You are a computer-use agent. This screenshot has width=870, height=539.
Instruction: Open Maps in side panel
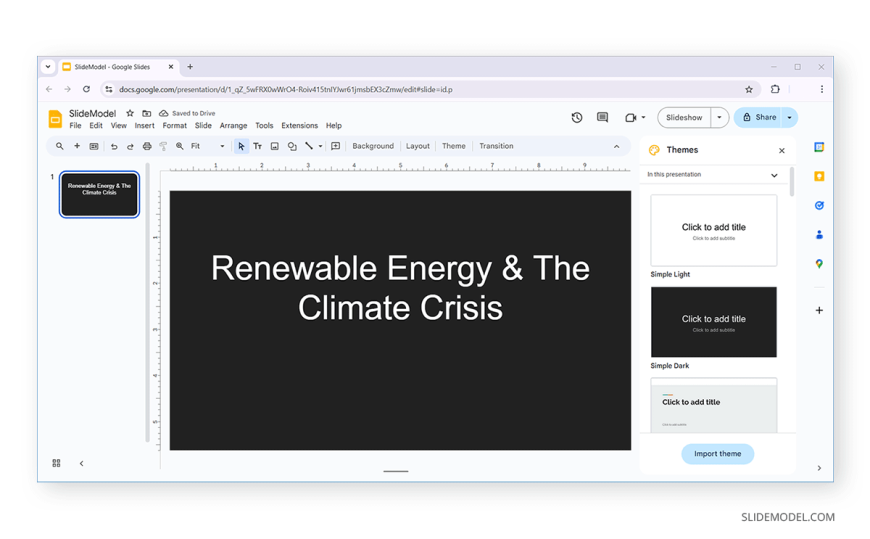pyautogui.click(x=819, y=264)
